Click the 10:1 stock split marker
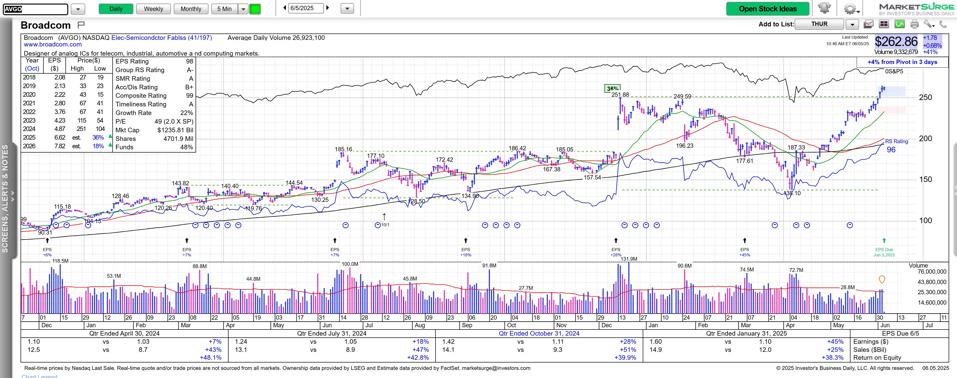The width and height of the screenshot is (957, 378). click(x=385, y=220)
